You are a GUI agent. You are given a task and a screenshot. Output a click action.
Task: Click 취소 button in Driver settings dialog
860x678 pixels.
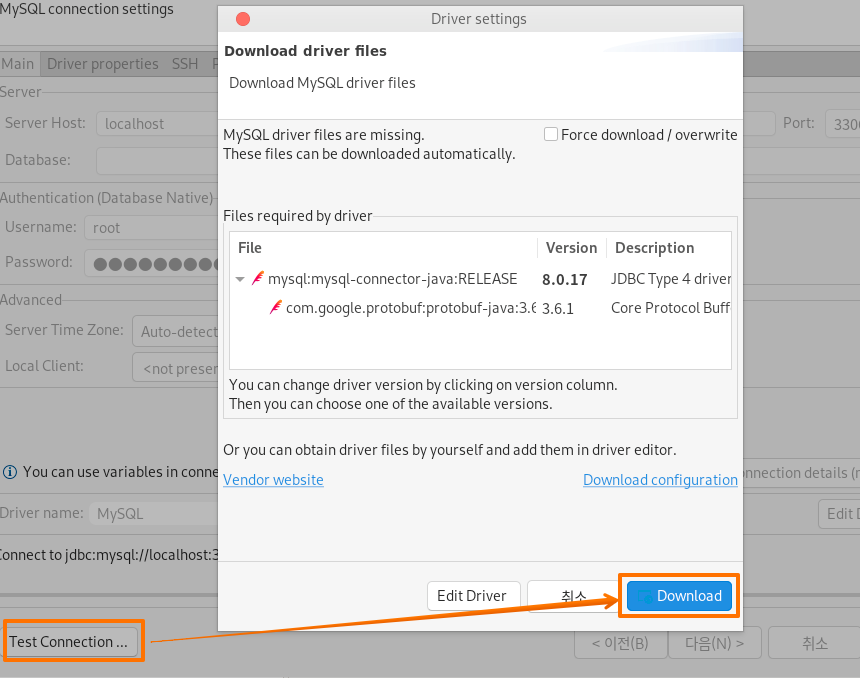pos(574,596)
